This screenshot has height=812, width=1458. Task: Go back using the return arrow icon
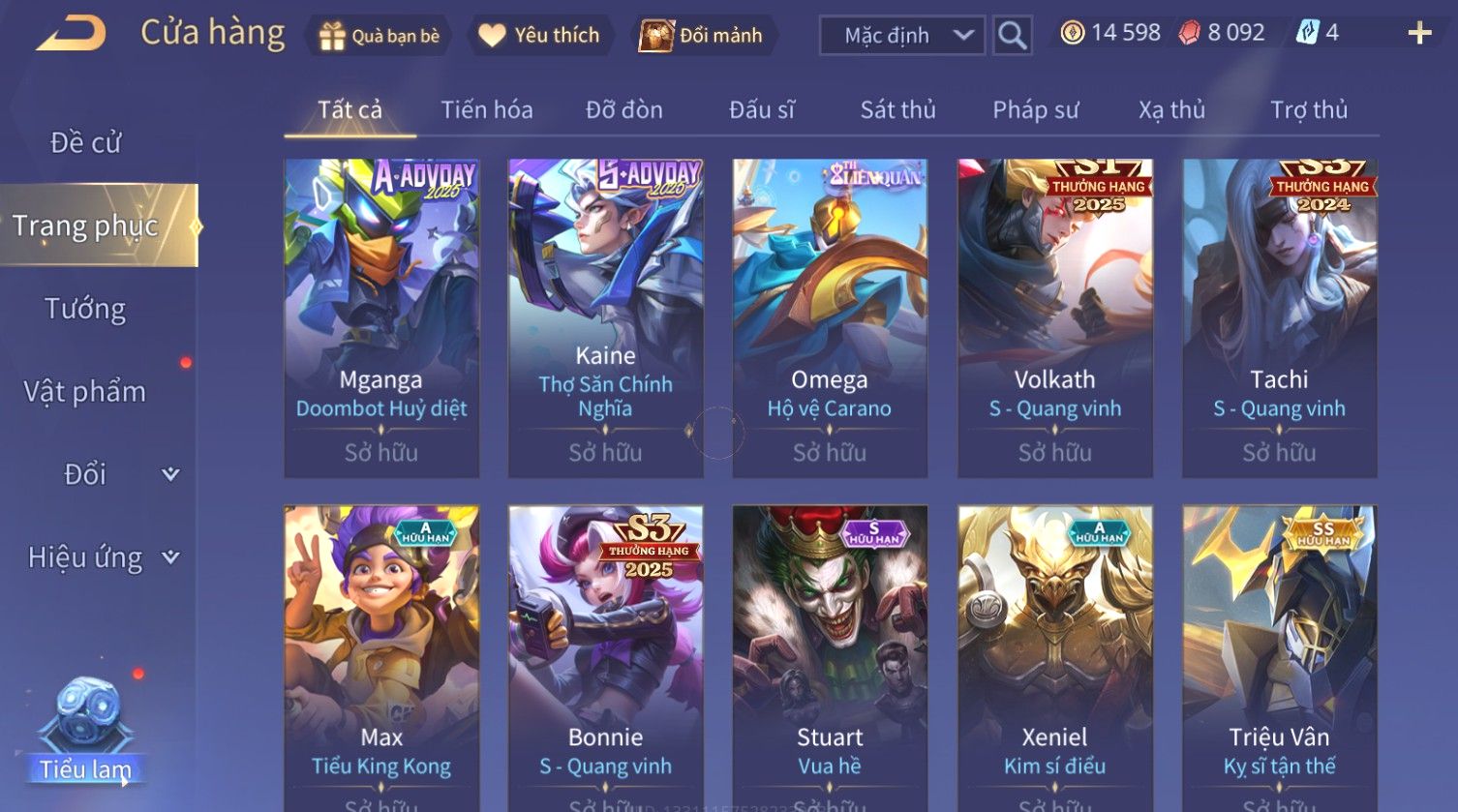(71, 34)
